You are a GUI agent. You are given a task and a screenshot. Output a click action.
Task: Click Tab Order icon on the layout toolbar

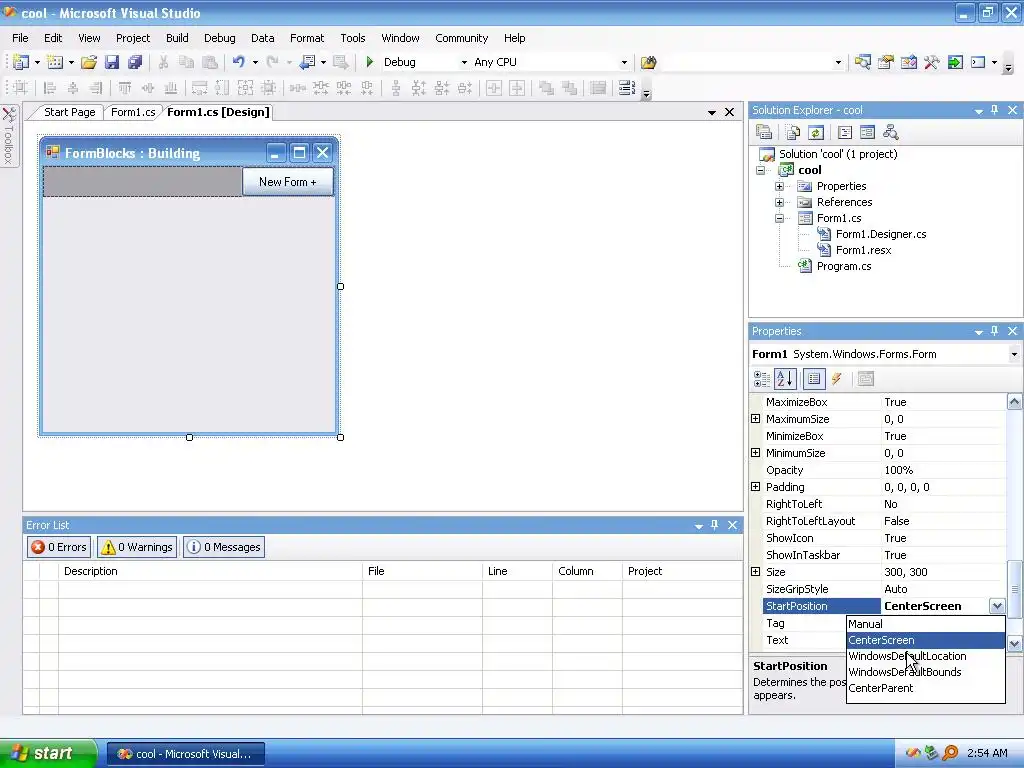(627, 88)
